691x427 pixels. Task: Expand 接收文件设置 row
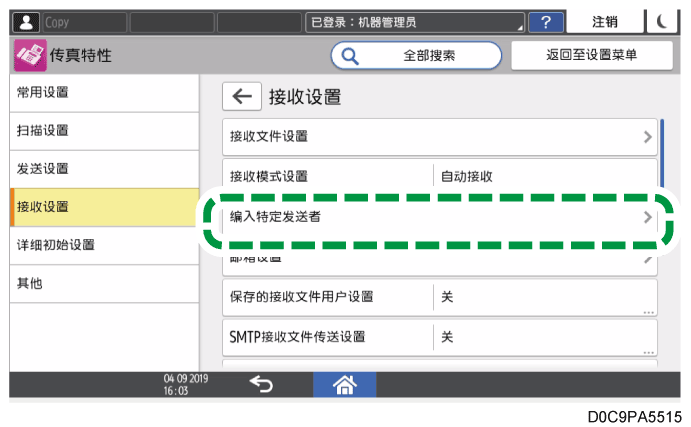pyautogui.click(x=439, y=136)
